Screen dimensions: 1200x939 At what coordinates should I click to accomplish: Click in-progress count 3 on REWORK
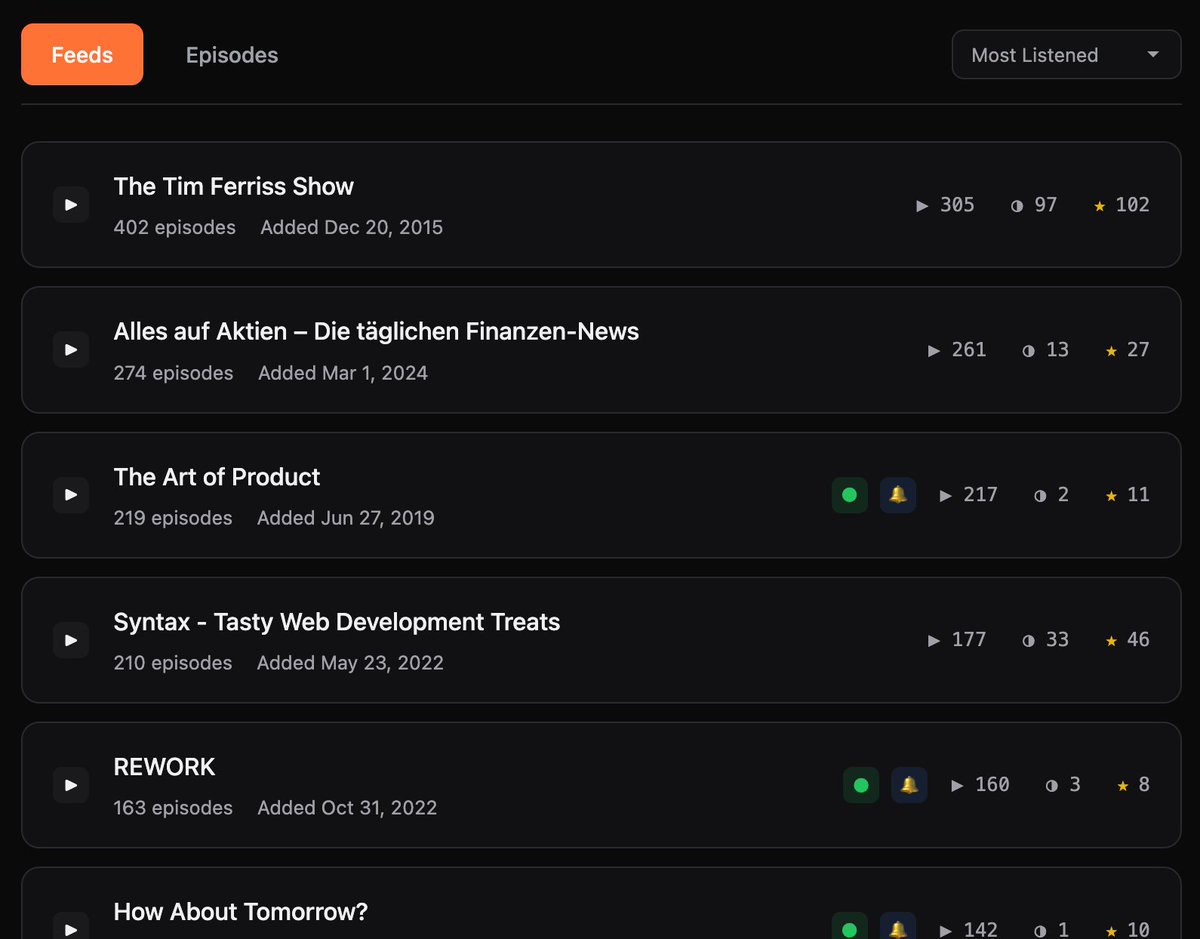click(1063, 785)
